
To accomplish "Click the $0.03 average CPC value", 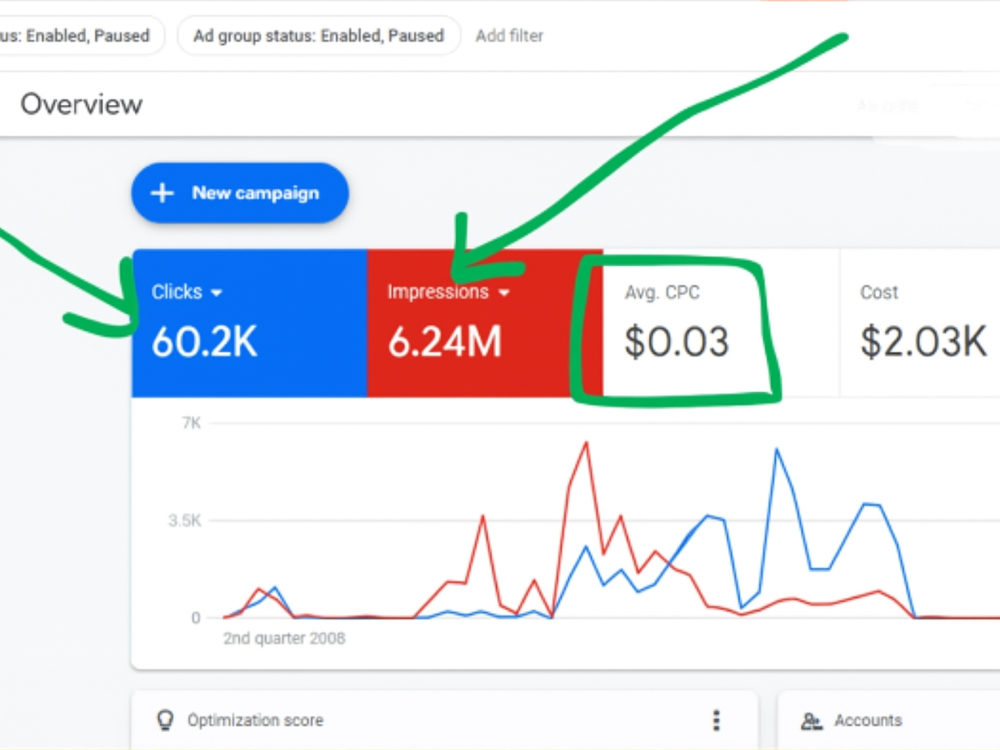I will (x=677, y=341).
